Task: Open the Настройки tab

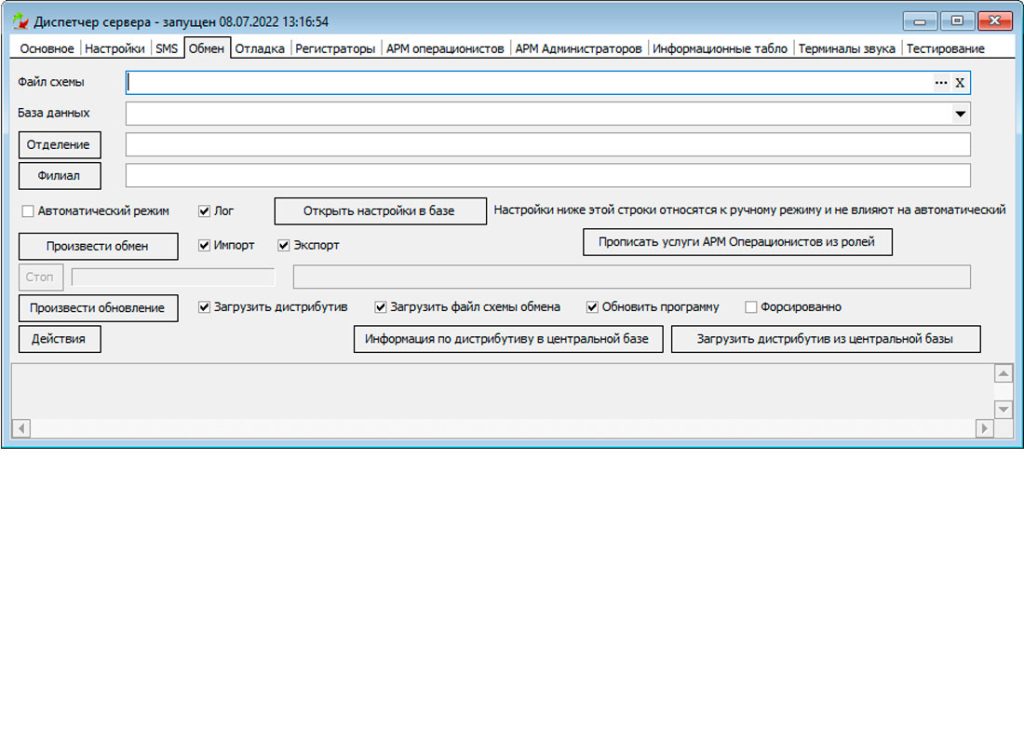Action: point(114,48)
